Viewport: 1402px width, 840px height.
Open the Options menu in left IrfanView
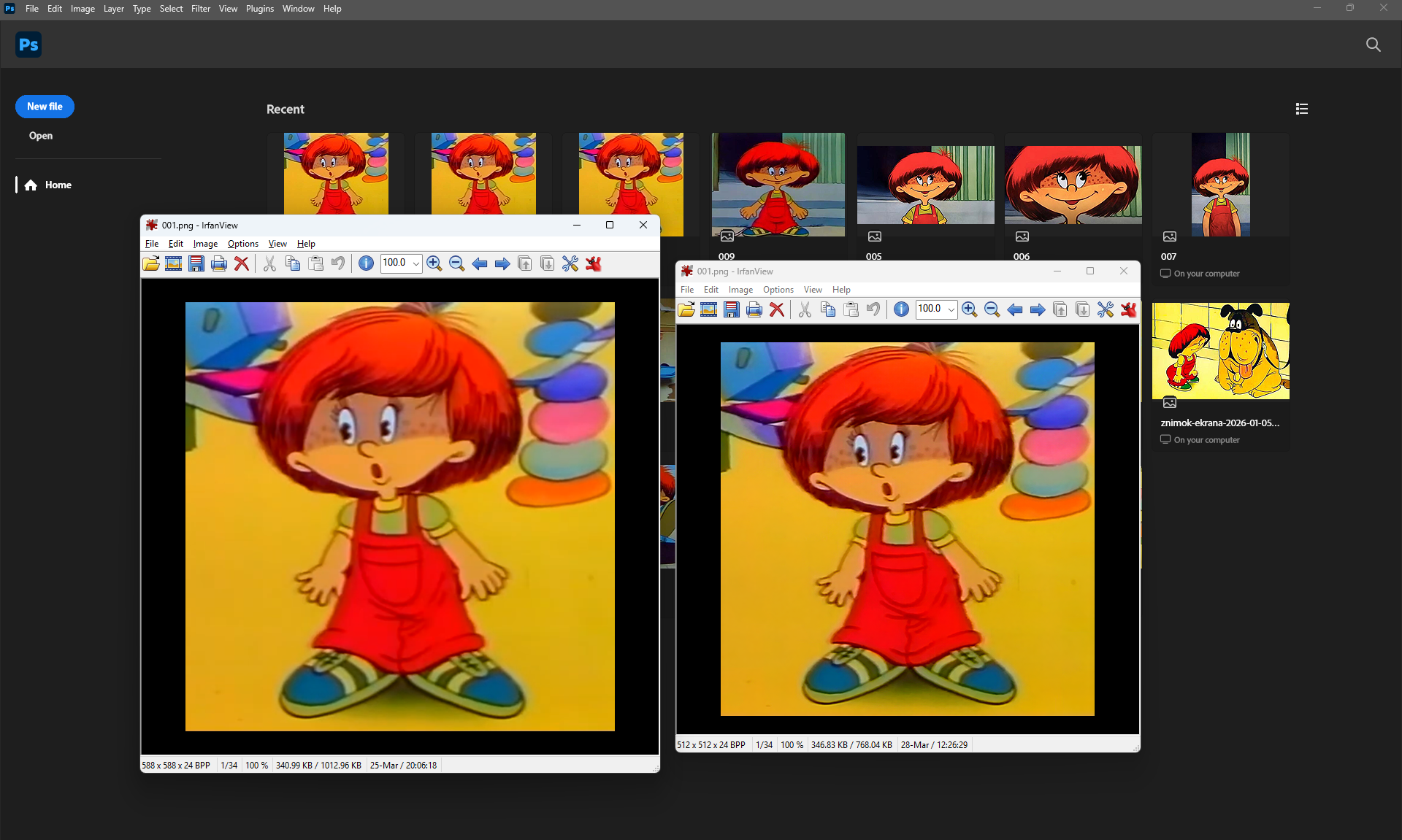pos(243,244)
